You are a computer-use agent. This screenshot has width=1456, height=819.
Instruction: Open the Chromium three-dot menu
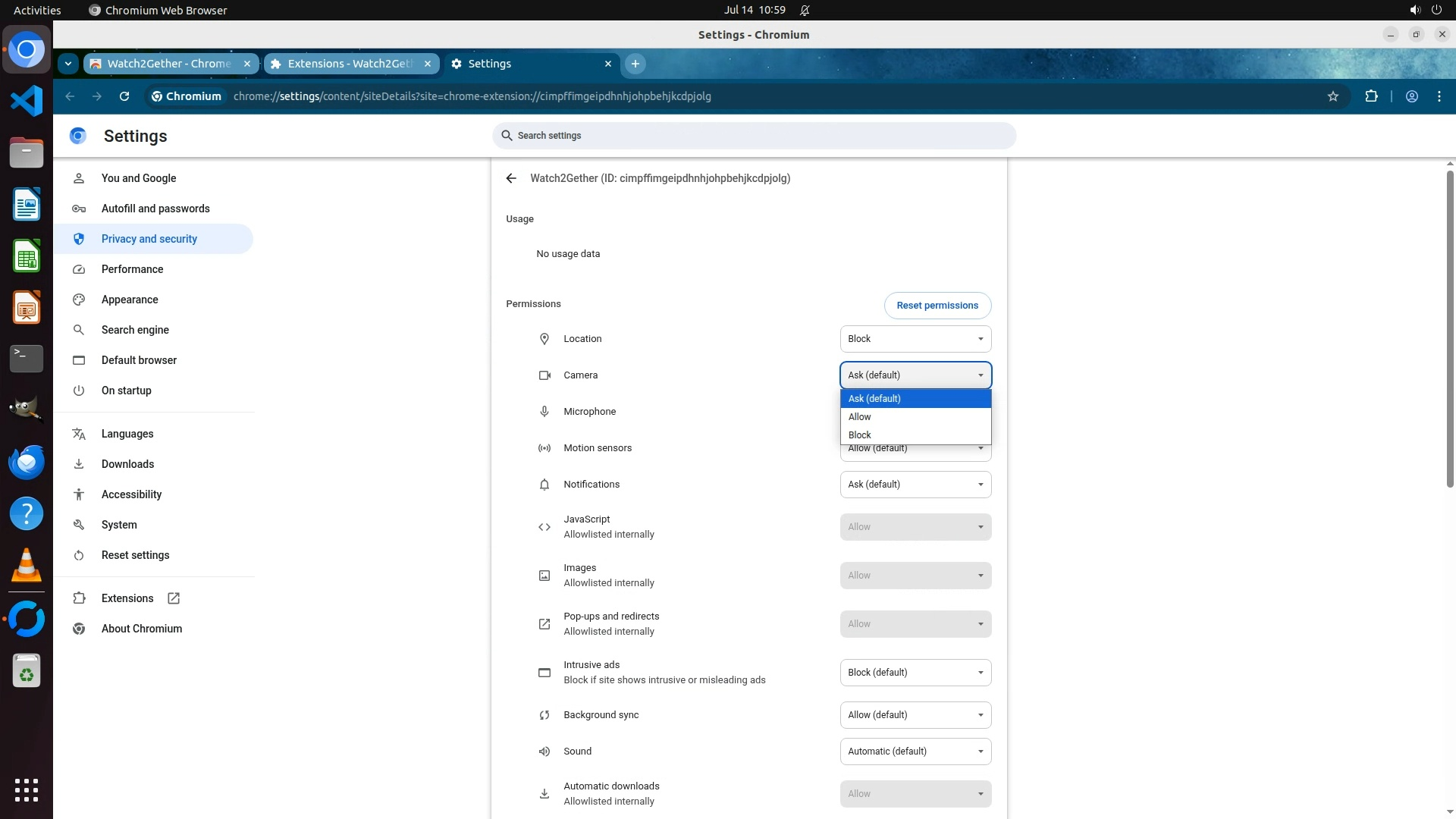pyautogui.click(x=1439, y=96)
